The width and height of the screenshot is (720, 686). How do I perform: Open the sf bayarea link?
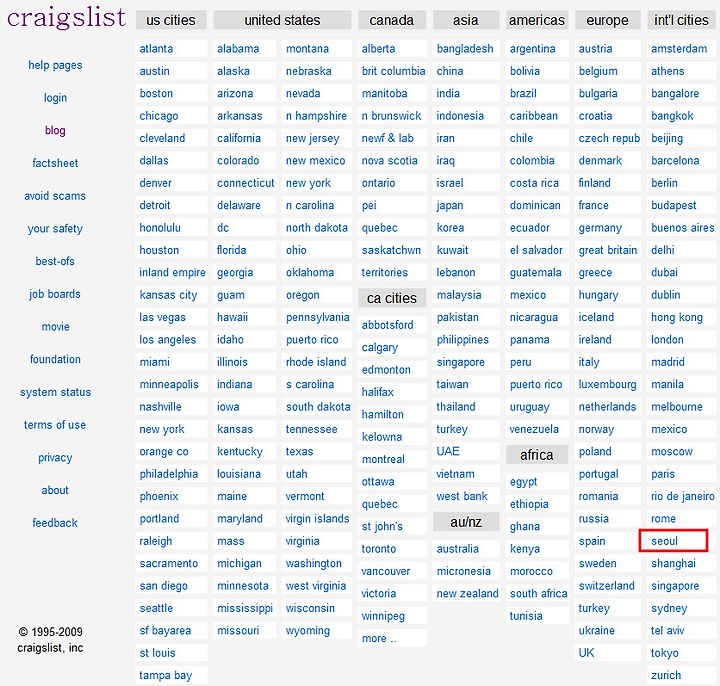[165, 630]
